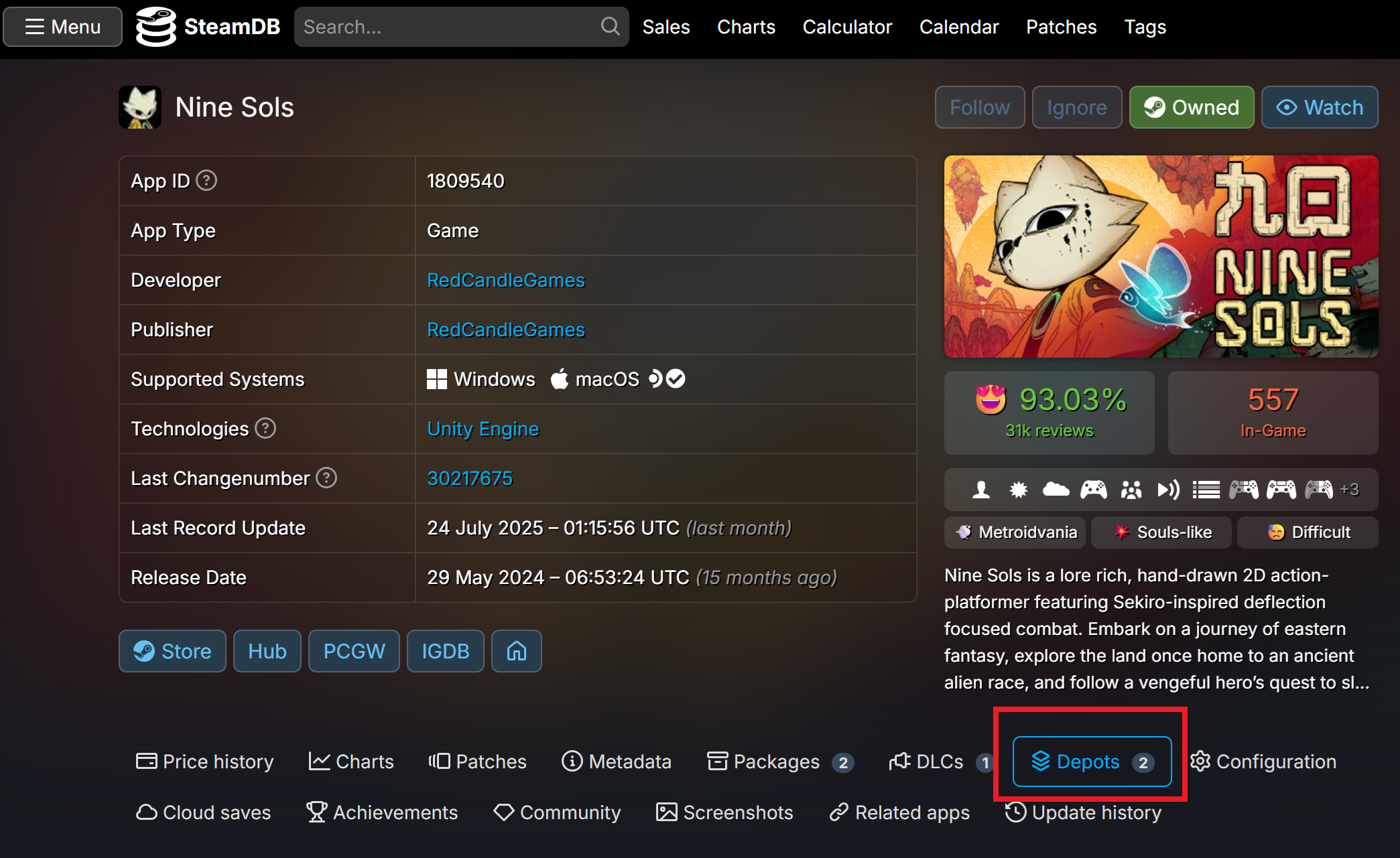The width and height of the screenshot is (1400, 858).
Task: Open the hamburger Menu dropdown
Action: [x=63, y=27]
